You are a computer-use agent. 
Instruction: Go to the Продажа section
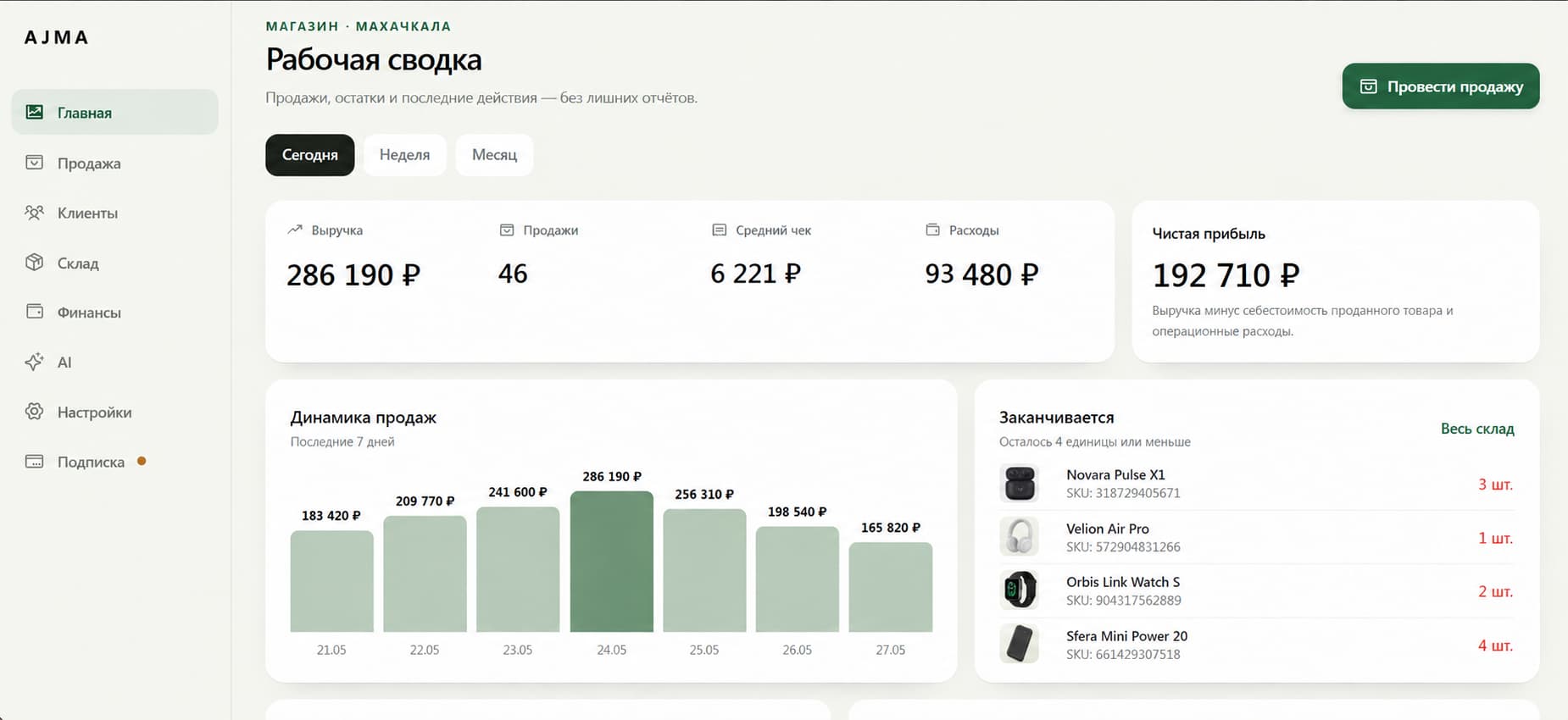point(114,163)
